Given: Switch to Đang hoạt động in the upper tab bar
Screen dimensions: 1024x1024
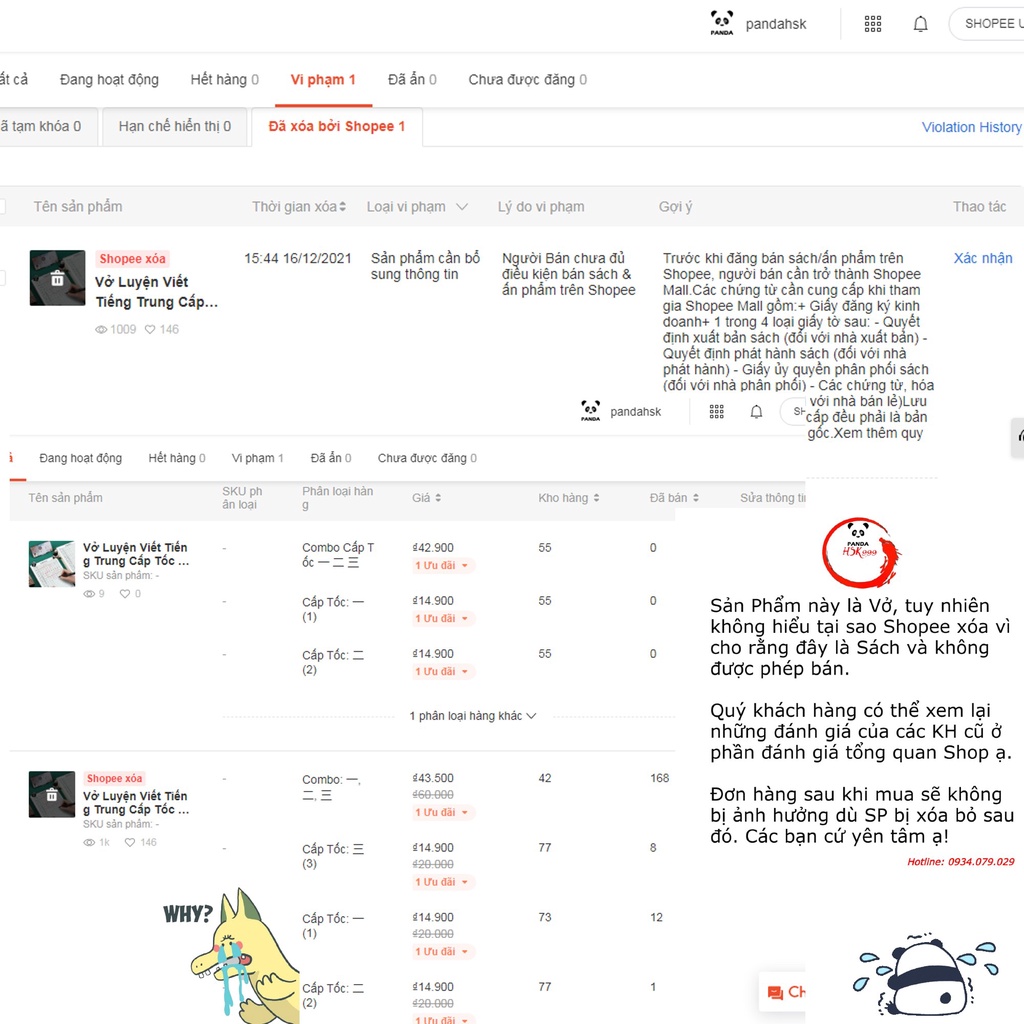Looking at the screenshot, I should 109,80.
